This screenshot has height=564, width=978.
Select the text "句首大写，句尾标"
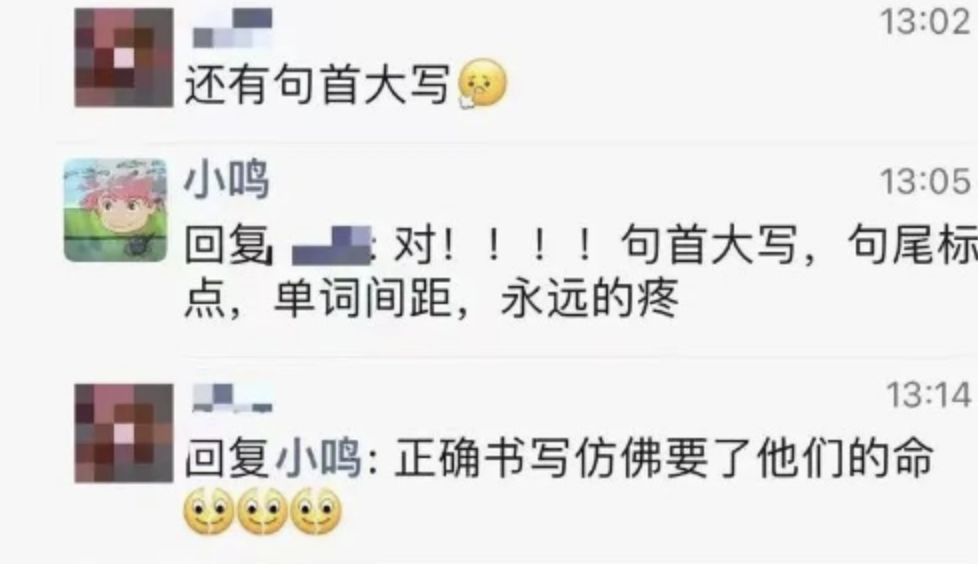[798, 245]
